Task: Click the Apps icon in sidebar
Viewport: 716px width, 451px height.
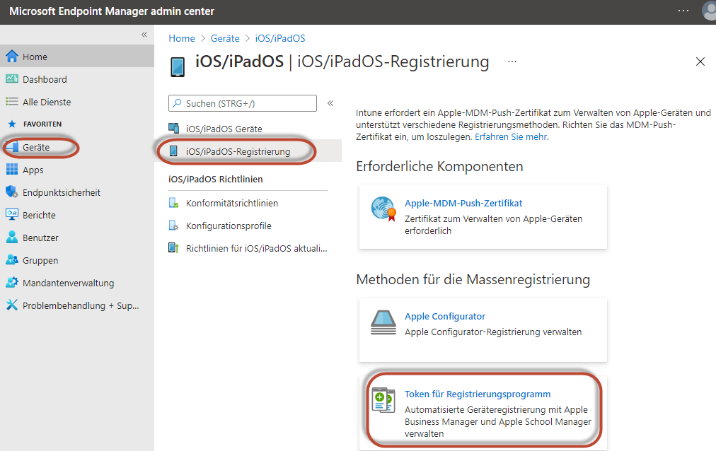Action: tap(12, 170)
